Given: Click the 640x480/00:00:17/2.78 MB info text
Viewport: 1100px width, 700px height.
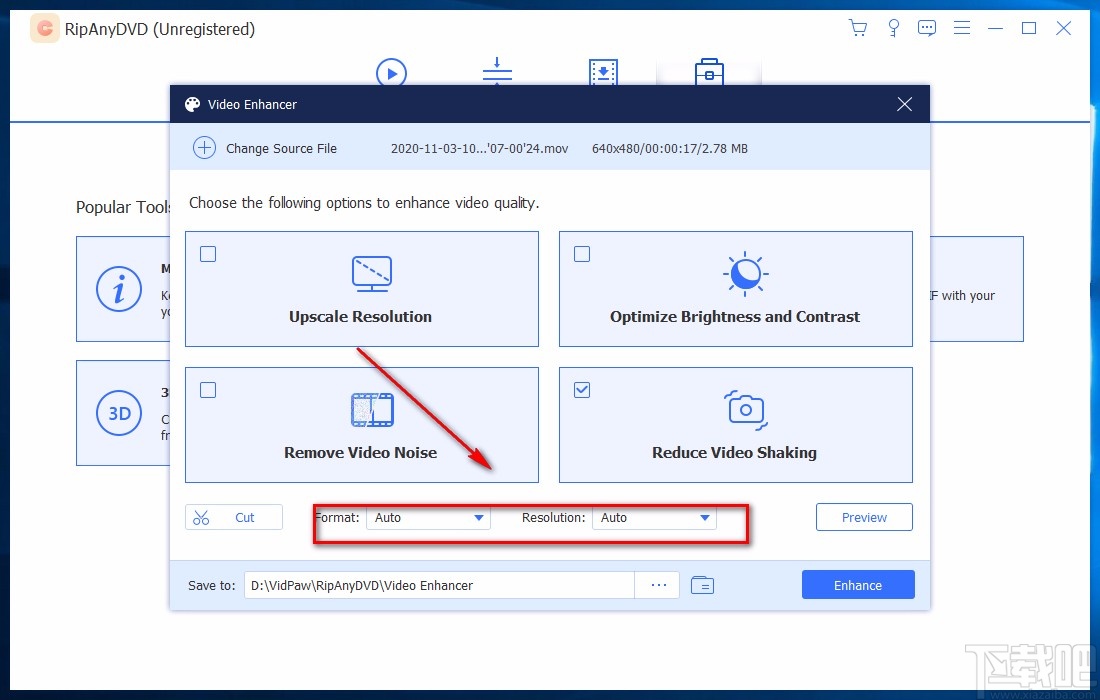Looking at the screenshot, I should (x=670, y=149).
